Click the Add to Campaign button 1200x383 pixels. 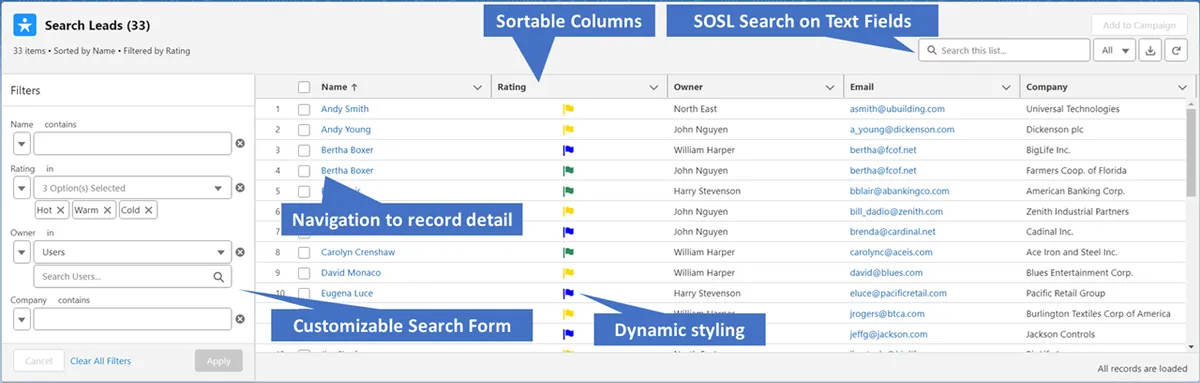pos(1140,26)
